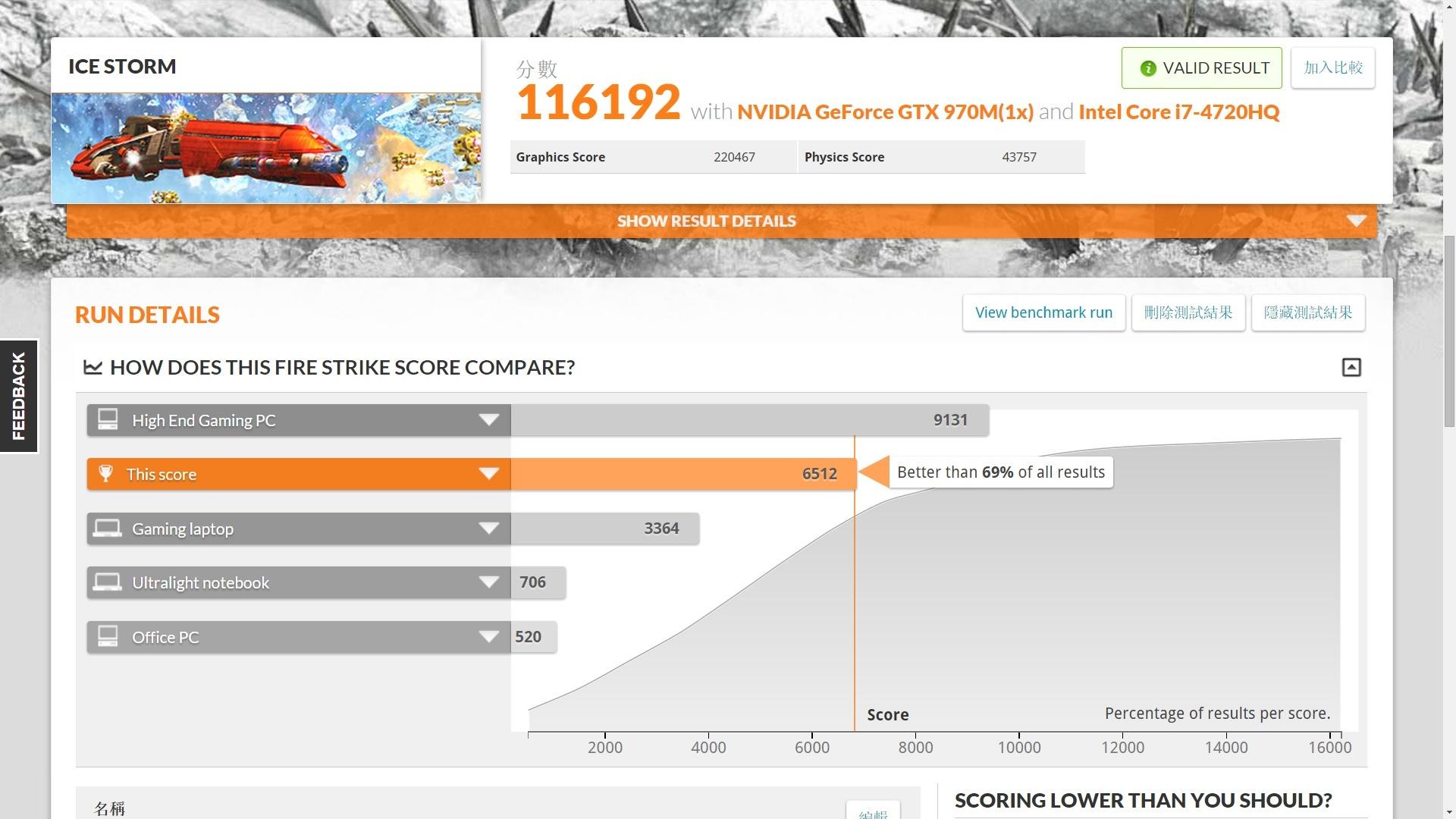Expand the Office PC dropdown arrow
1456x819 pixels.
489,637
